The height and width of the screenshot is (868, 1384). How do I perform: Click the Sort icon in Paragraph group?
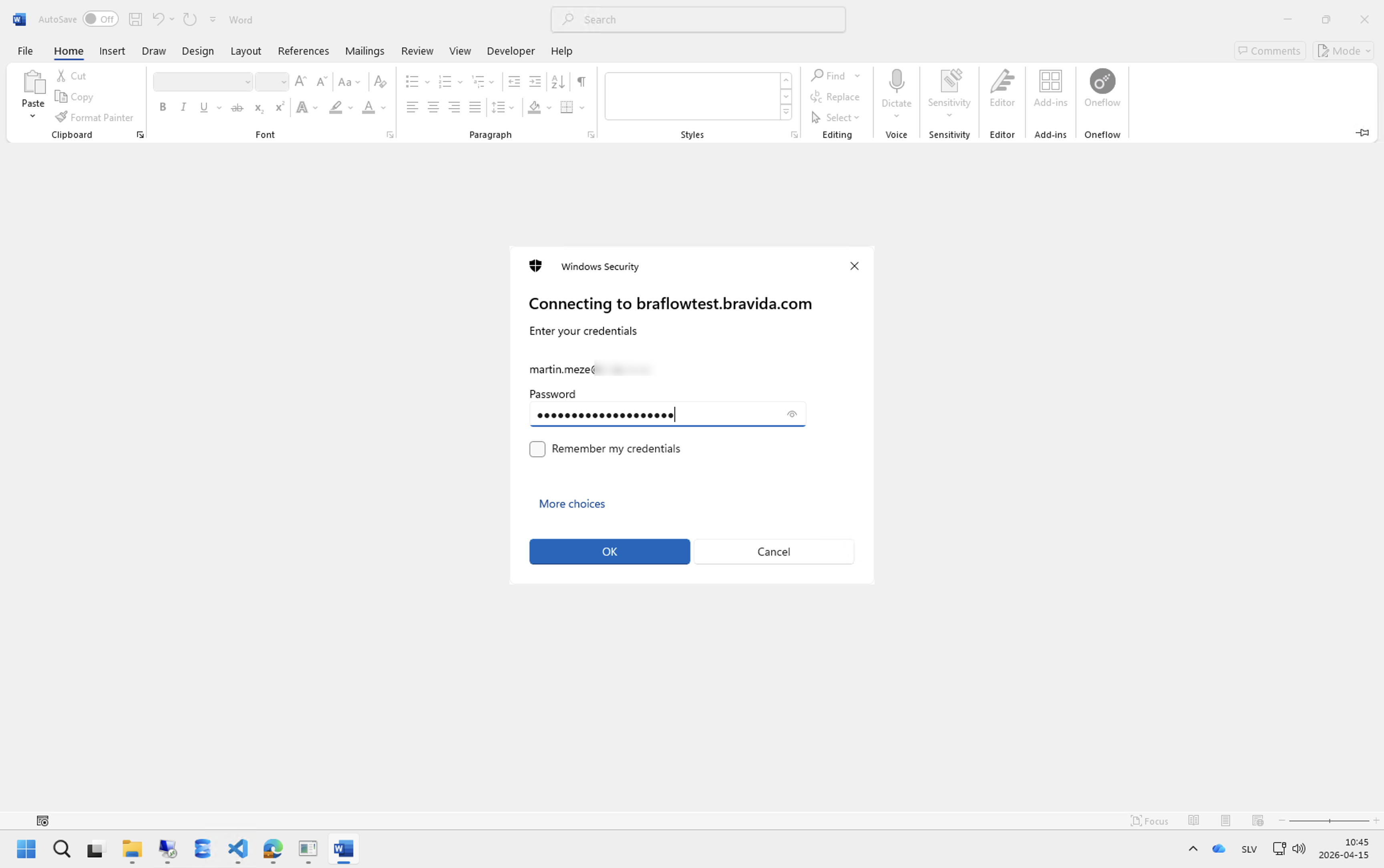[558, 82]
